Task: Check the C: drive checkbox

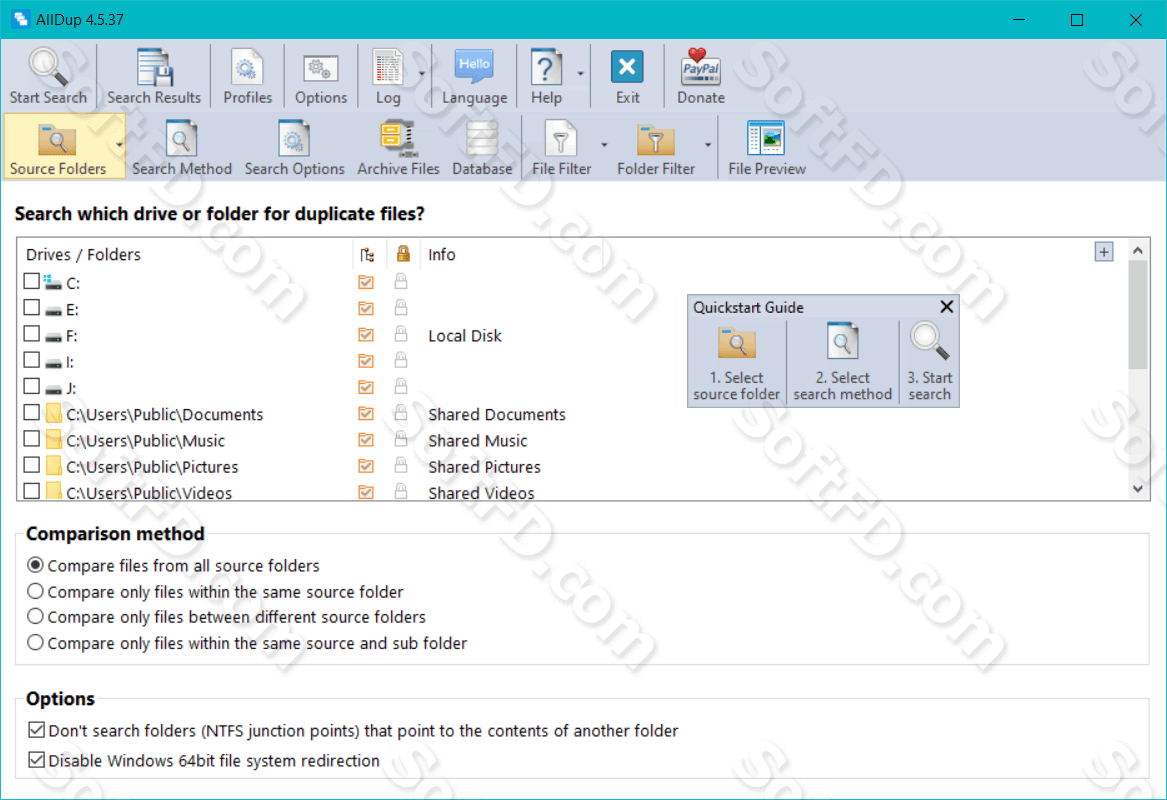Action: (x=31, y=281)
